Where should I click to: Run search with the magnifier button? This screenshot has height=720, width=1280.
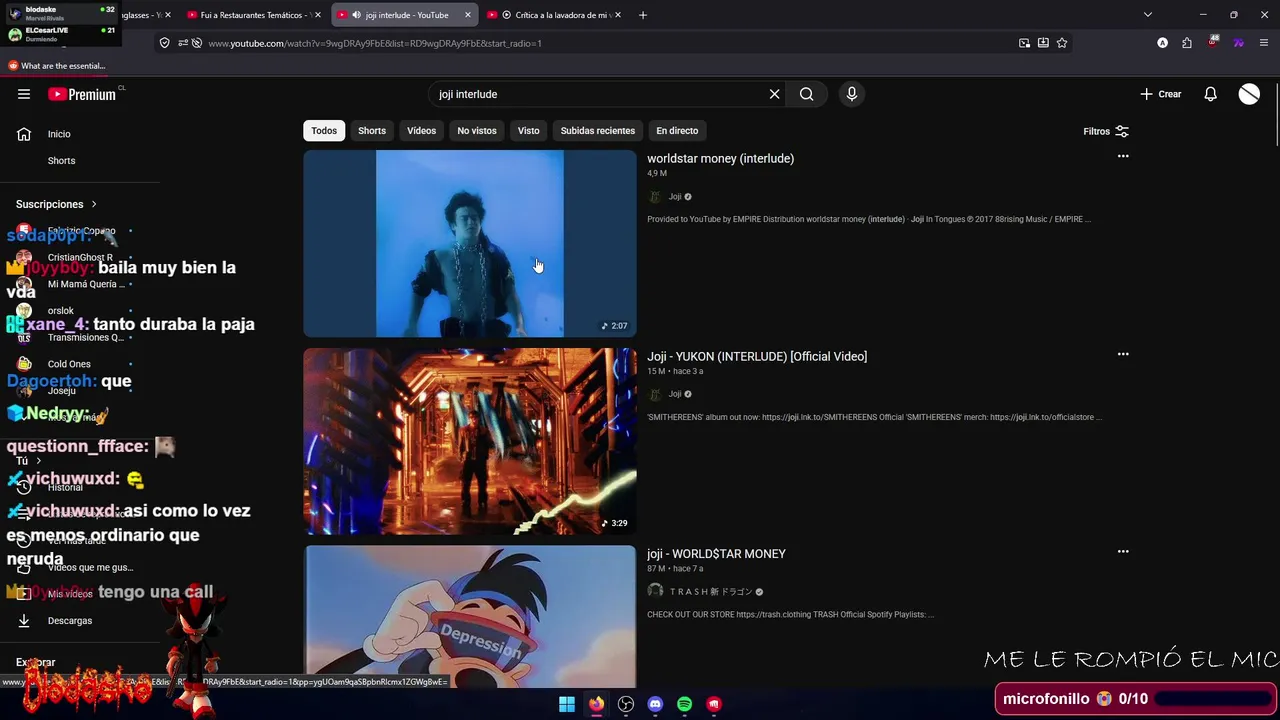[806, 94]
